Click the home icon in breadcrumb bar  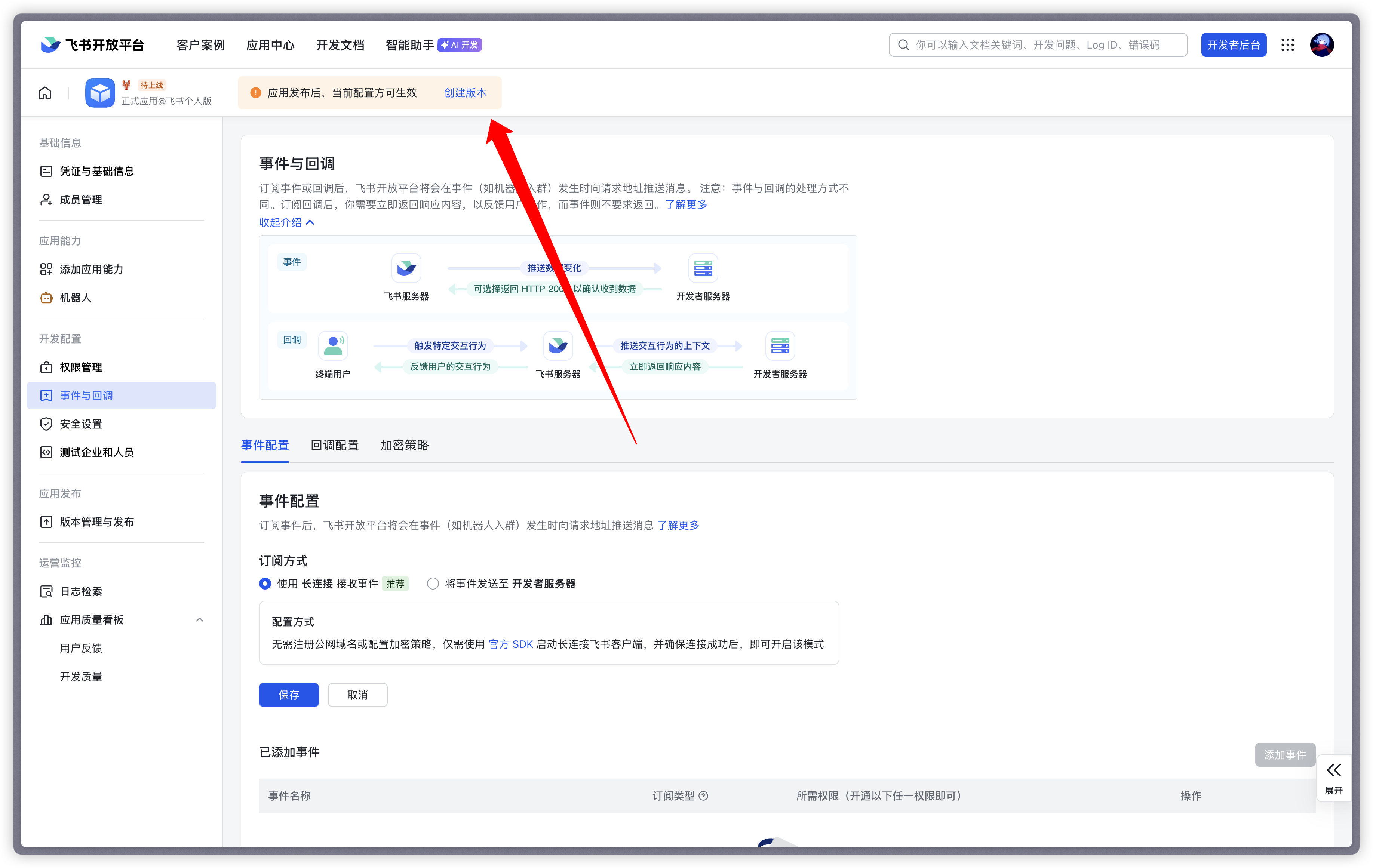point(45,93)
